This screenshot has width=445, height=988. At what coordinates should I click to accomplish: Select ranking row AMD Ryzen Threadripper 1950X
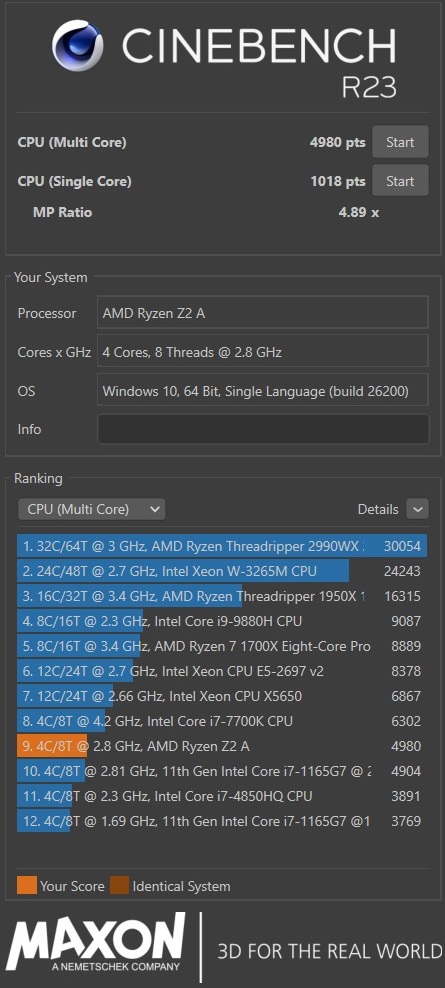click(x=222, y=596)
